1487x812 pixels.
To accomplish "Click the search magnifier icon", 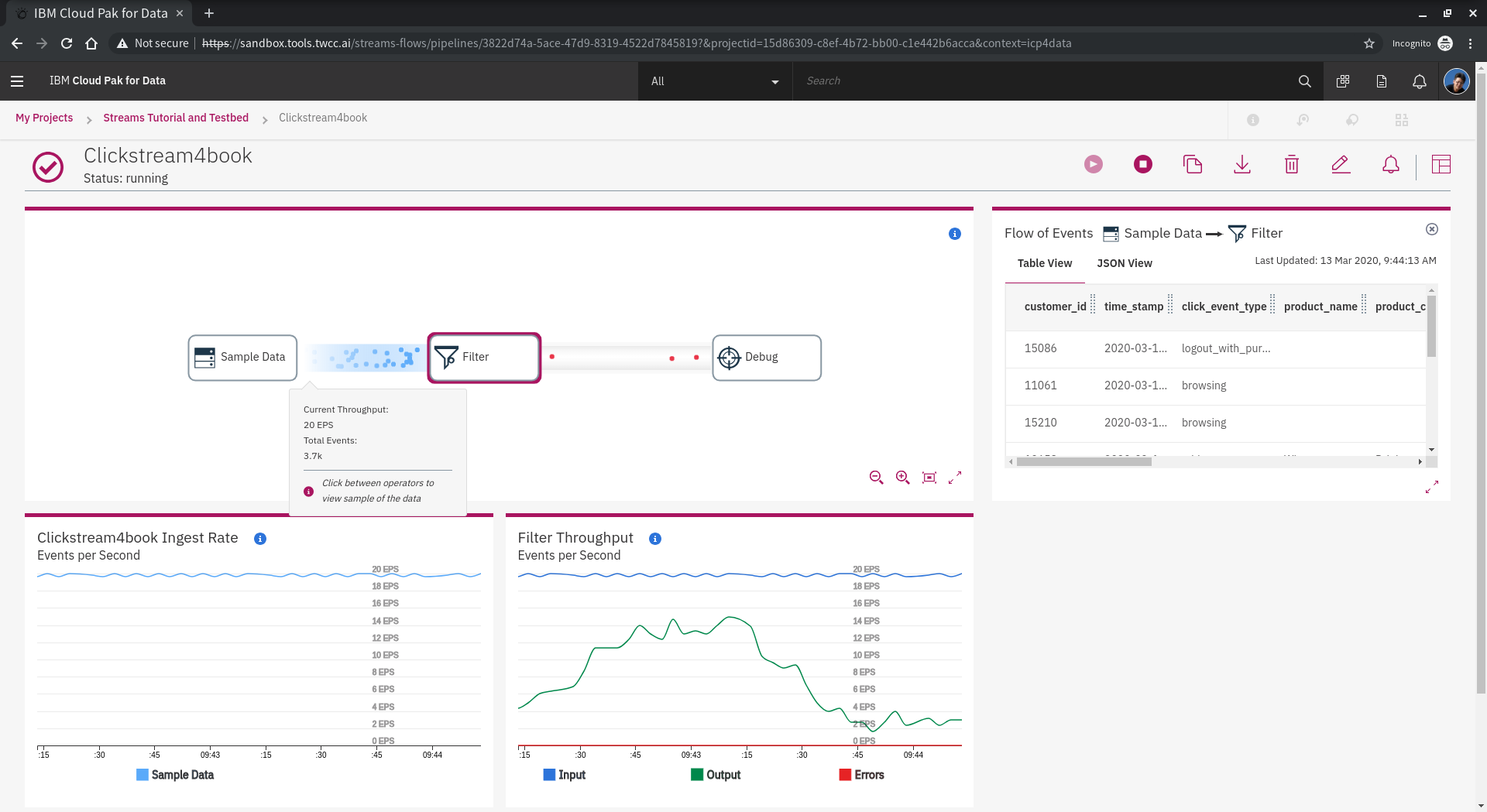I will (x=1304, y=81).
